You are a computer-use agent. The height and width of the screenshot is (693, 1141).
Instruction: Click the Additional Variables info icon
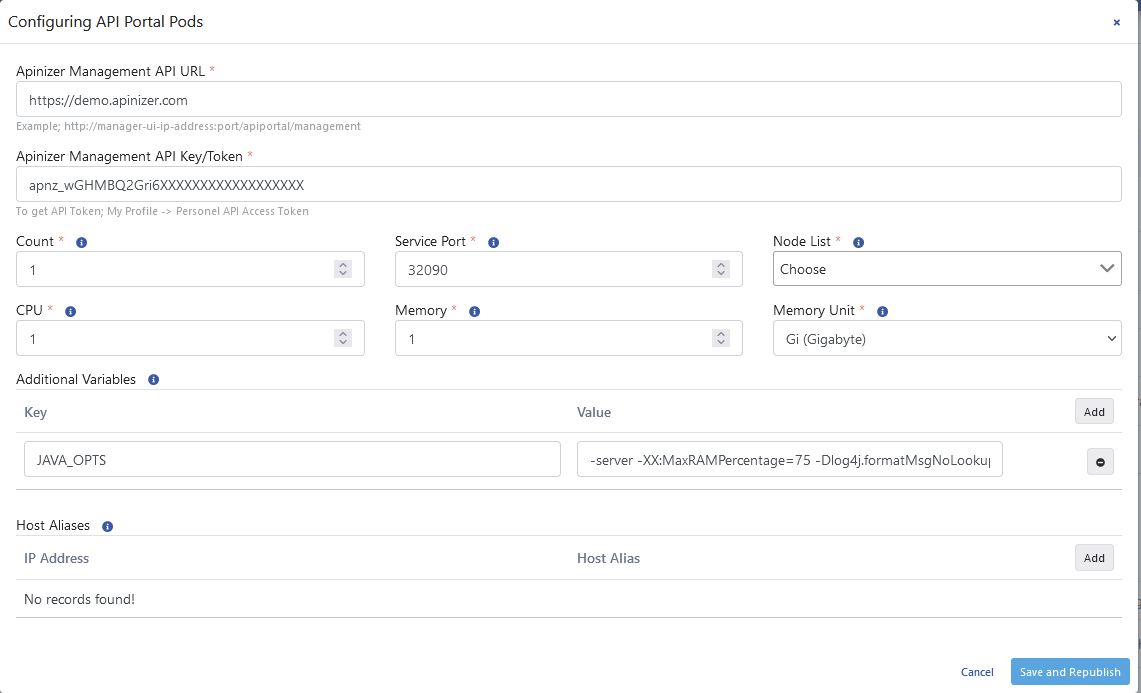[x=153, y=380]
